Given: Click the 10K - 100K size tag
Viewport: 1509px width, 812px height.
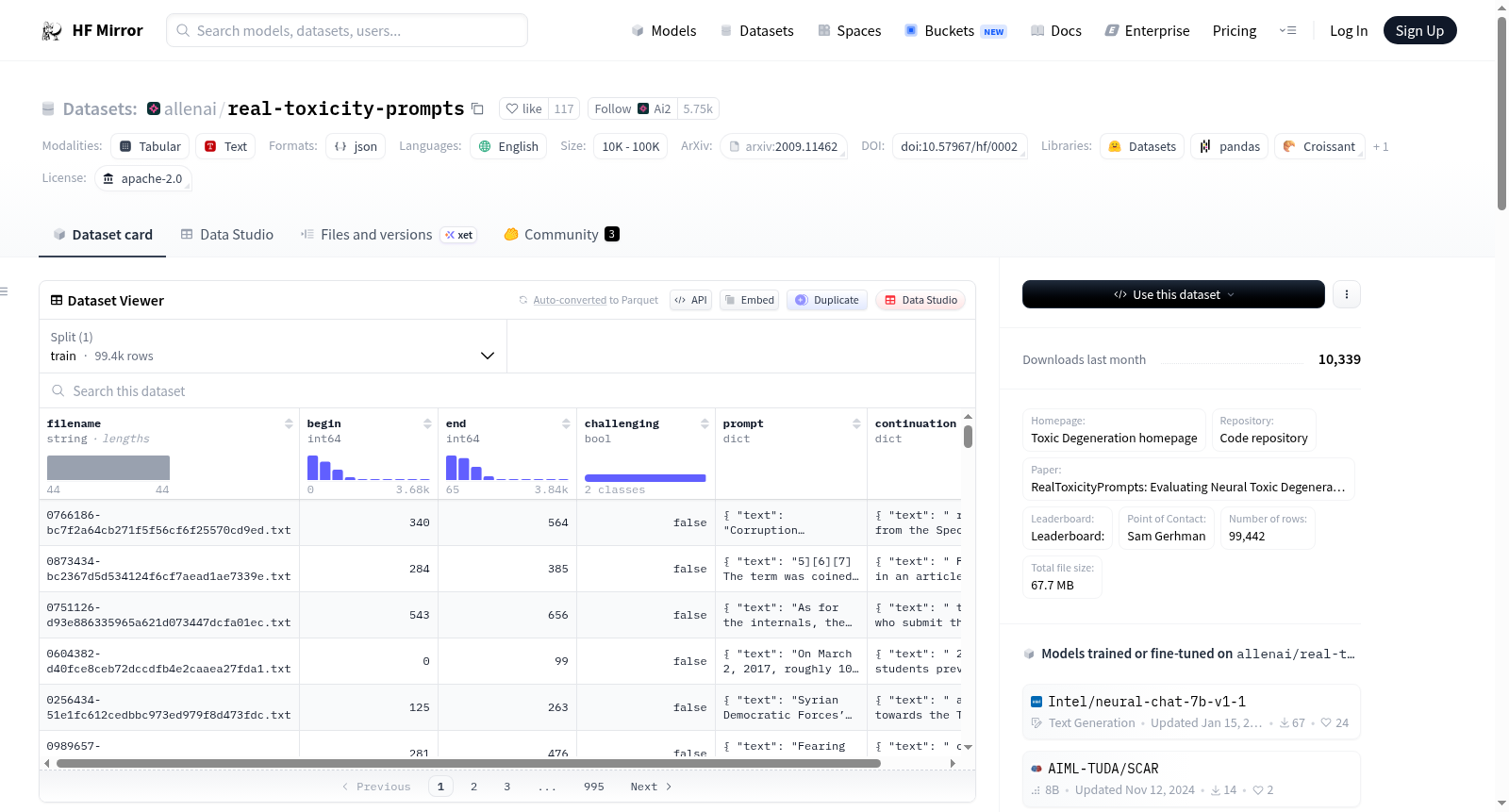Looking at the screenshot, I should pyautogui.click(x=631, y=146).
